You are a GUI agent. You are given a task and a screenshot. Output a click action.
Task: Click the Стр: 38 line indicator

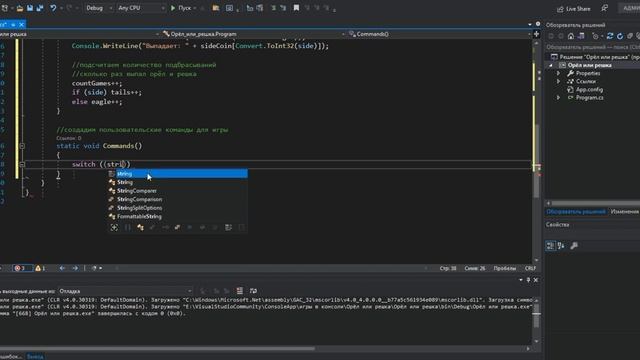click(448, 268)
